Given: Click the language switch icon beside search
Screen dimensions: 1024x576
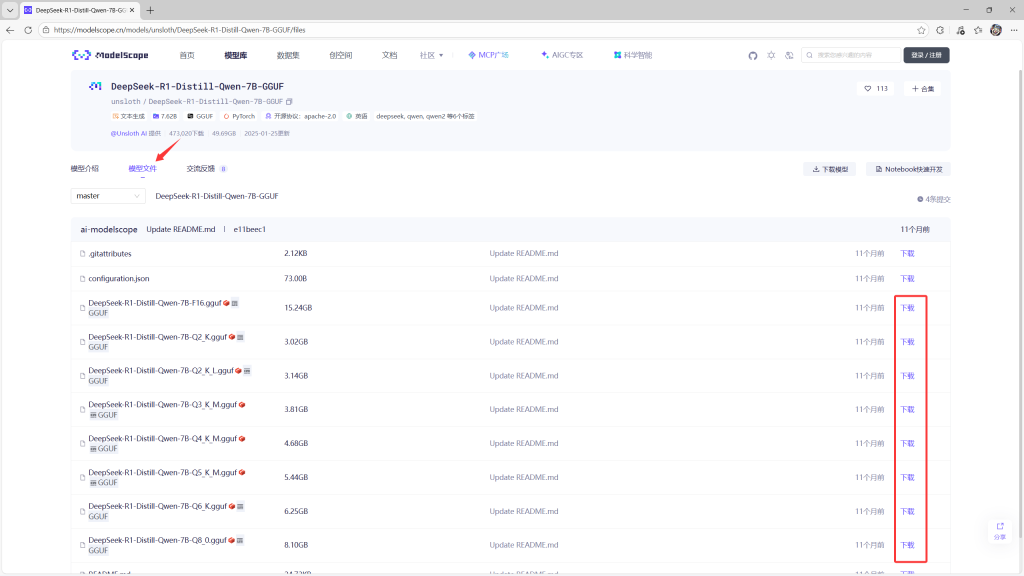Looking at the screenshot, I should (789, 55).
